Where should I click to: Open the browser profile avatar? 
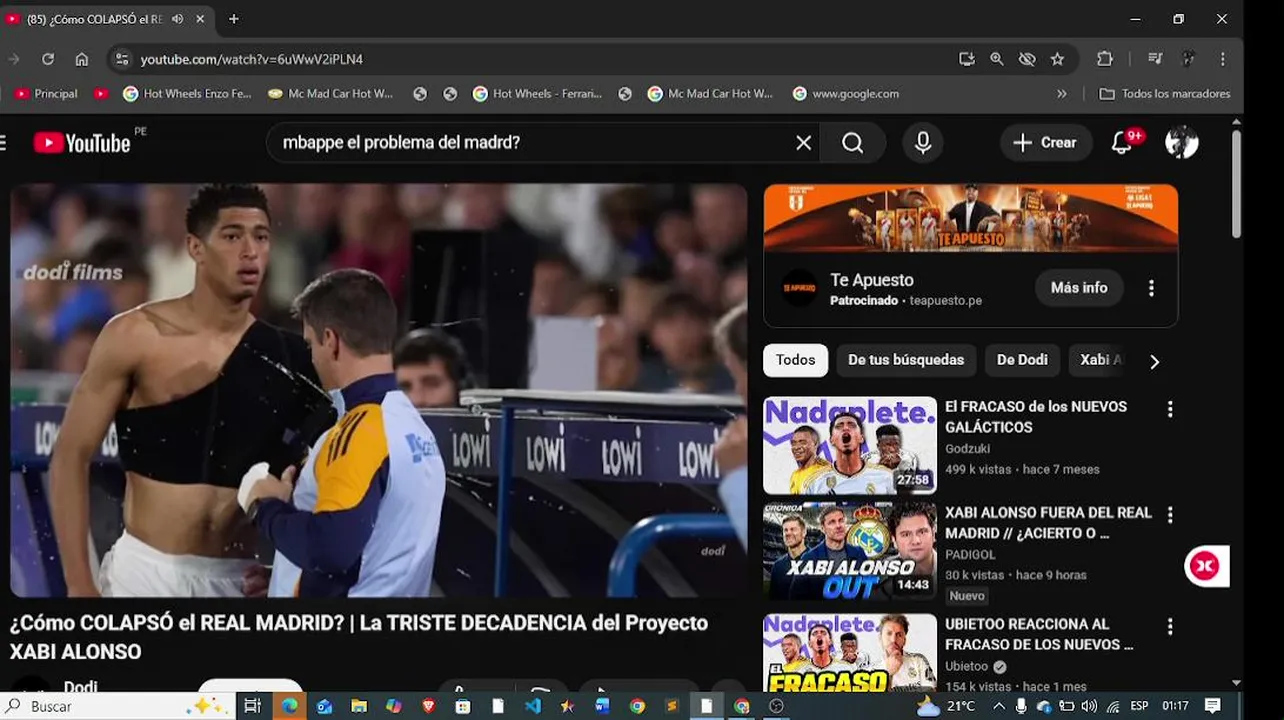pyautogui.click(x=1188, y=59)
